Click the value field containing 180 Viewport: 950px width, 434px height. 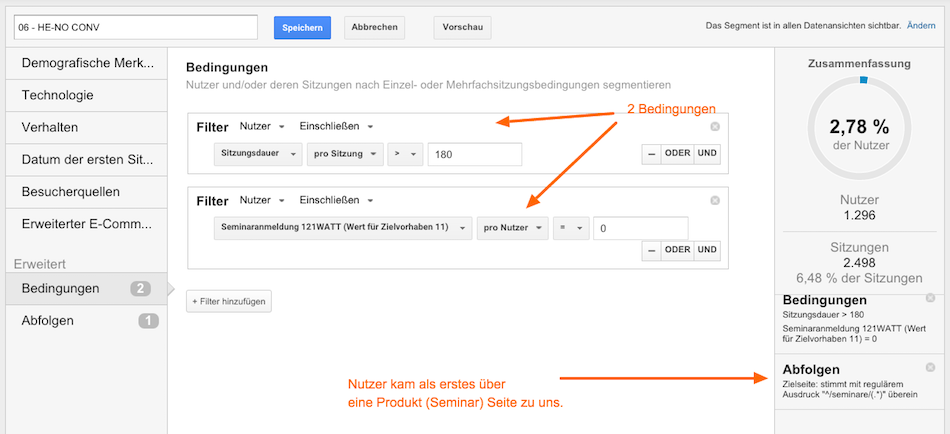coord(474,154)
